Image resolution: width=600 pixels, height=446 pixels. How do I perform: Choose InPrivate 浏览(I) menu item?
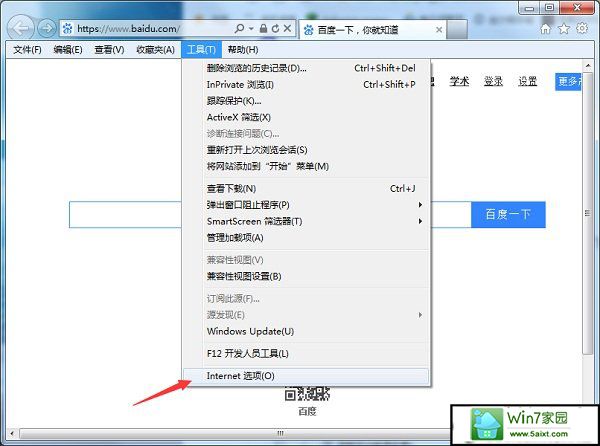[306, 85]
